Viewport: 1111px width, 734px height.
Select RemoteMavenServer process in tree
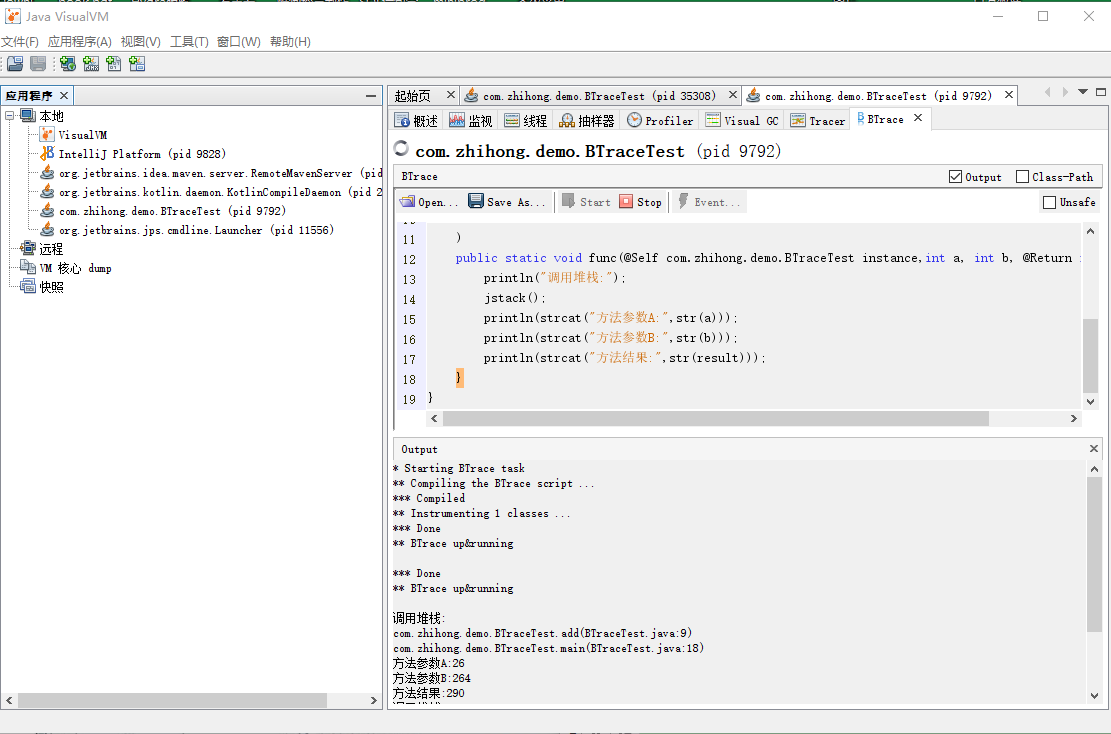[x=220, y=173]
